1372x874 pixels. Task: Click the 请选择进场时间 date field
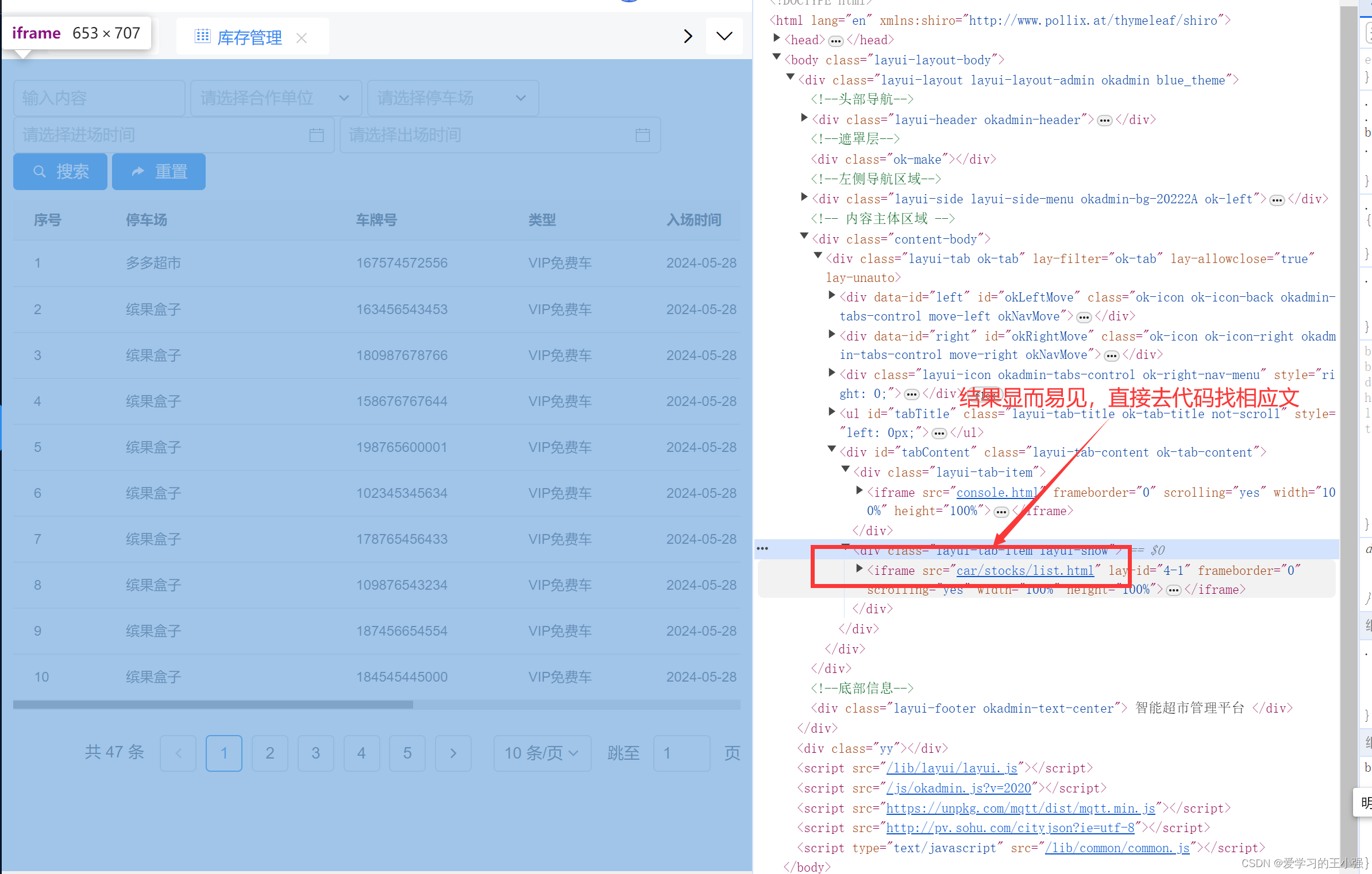click(x=174, y=135)
